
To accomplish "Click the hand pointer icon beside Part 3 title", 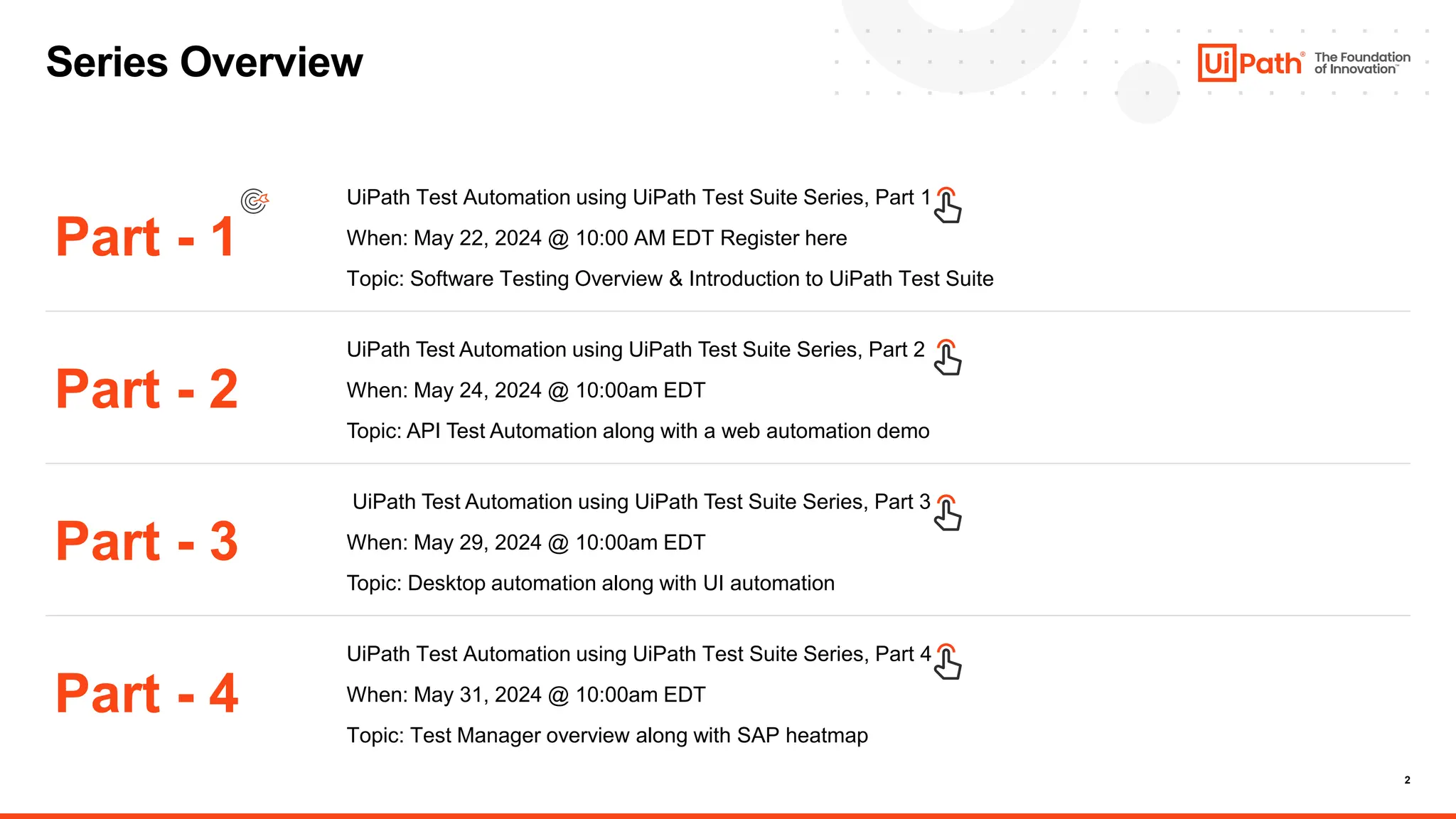I will point(948,513).
